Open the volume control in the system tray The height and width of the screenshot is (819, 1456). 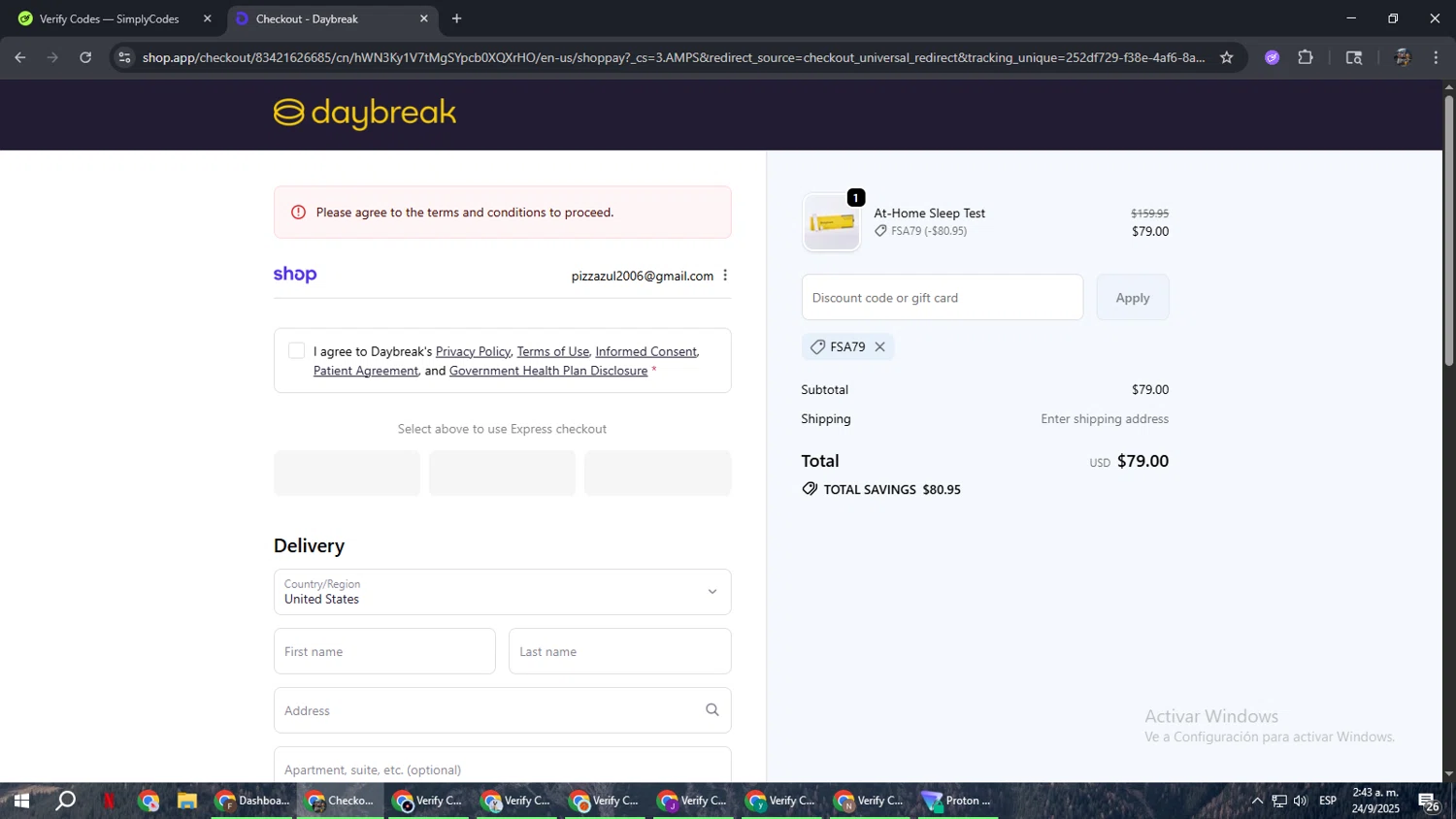coord(1301,801)
